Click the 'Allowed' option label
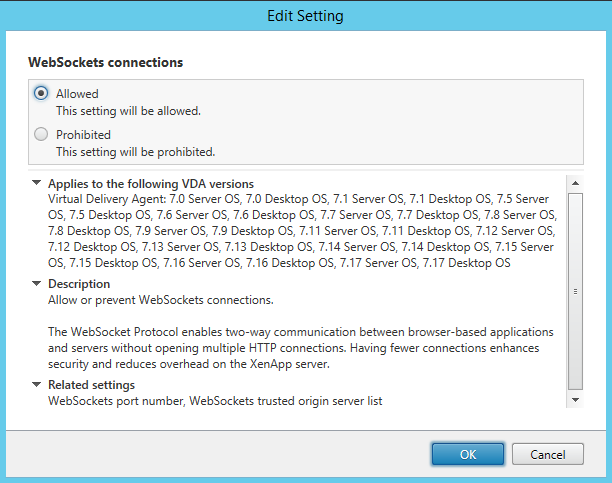This screenshot has height=483, width=612. (x=77, y=94)
